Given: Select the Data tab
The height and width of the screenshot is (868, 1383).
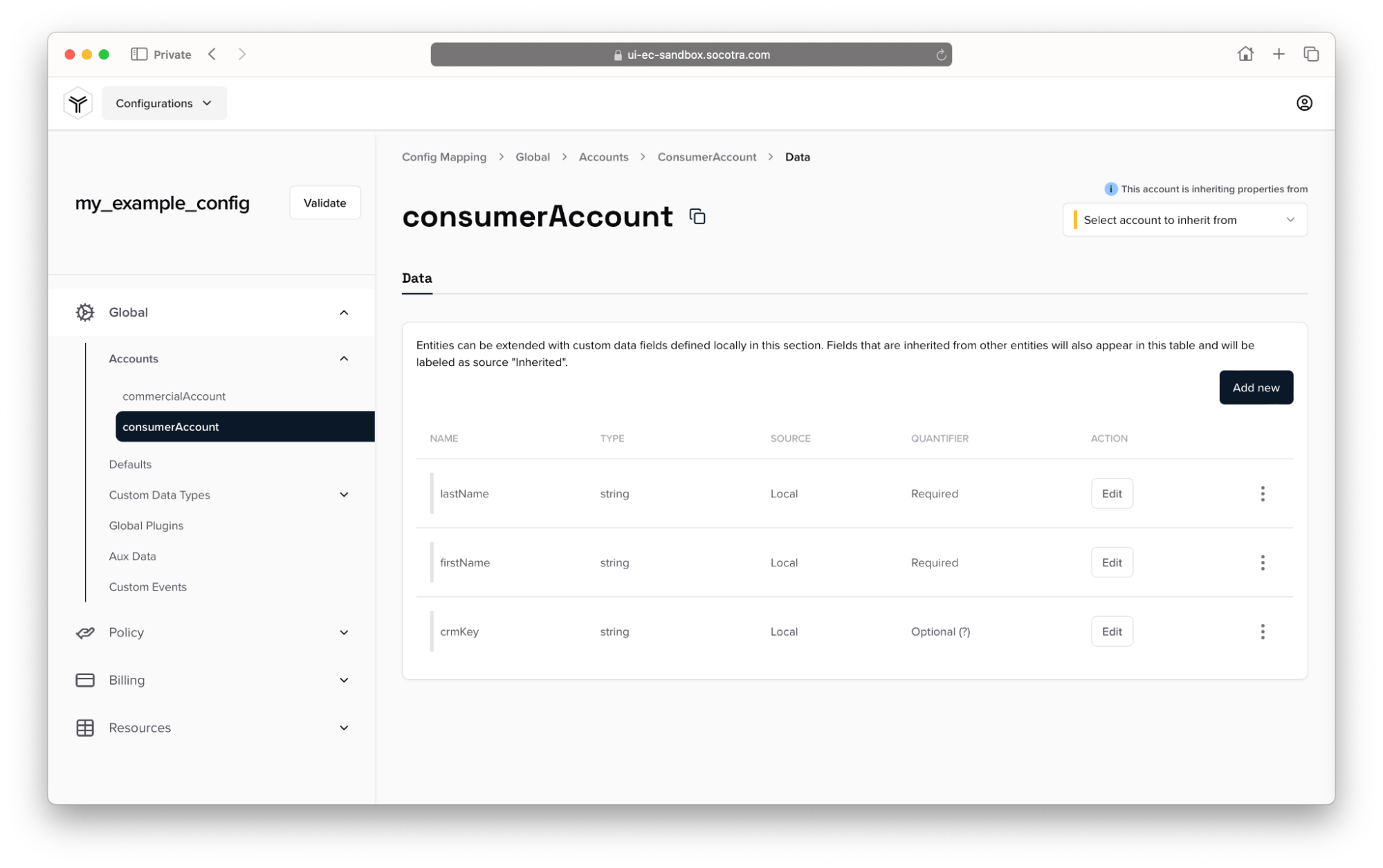Looking at the screenshot, I should [x=416, y=278].
